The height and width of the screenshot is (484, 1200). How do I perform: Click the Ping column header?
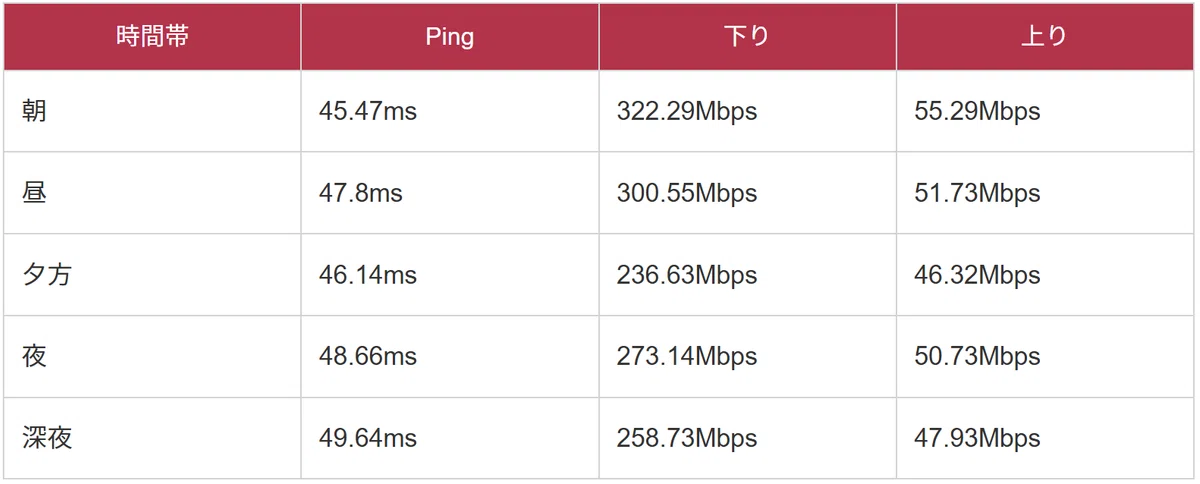point(450,37)
